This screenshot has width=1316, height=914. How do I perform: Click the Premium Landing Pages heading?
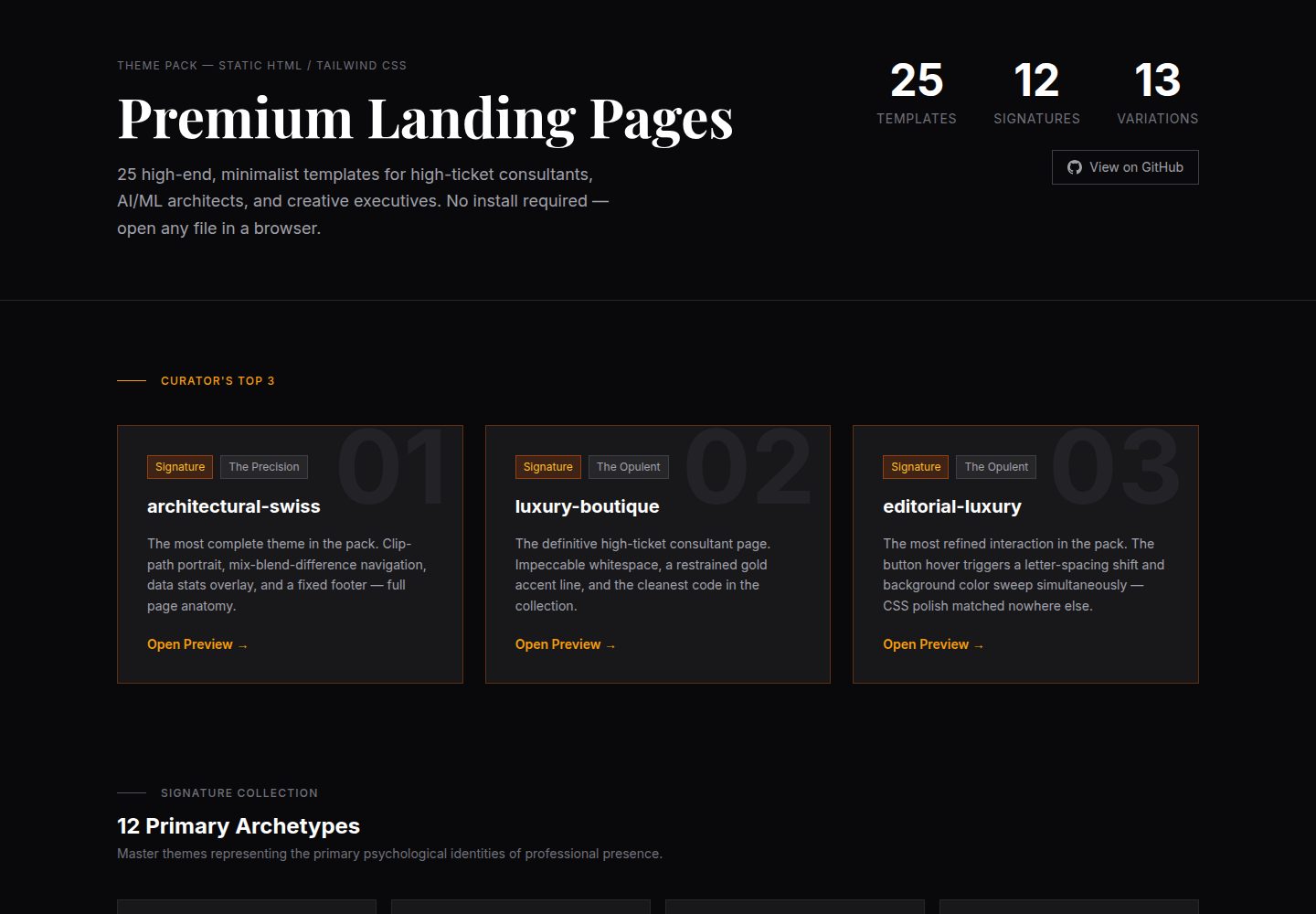tap(425, 119)
